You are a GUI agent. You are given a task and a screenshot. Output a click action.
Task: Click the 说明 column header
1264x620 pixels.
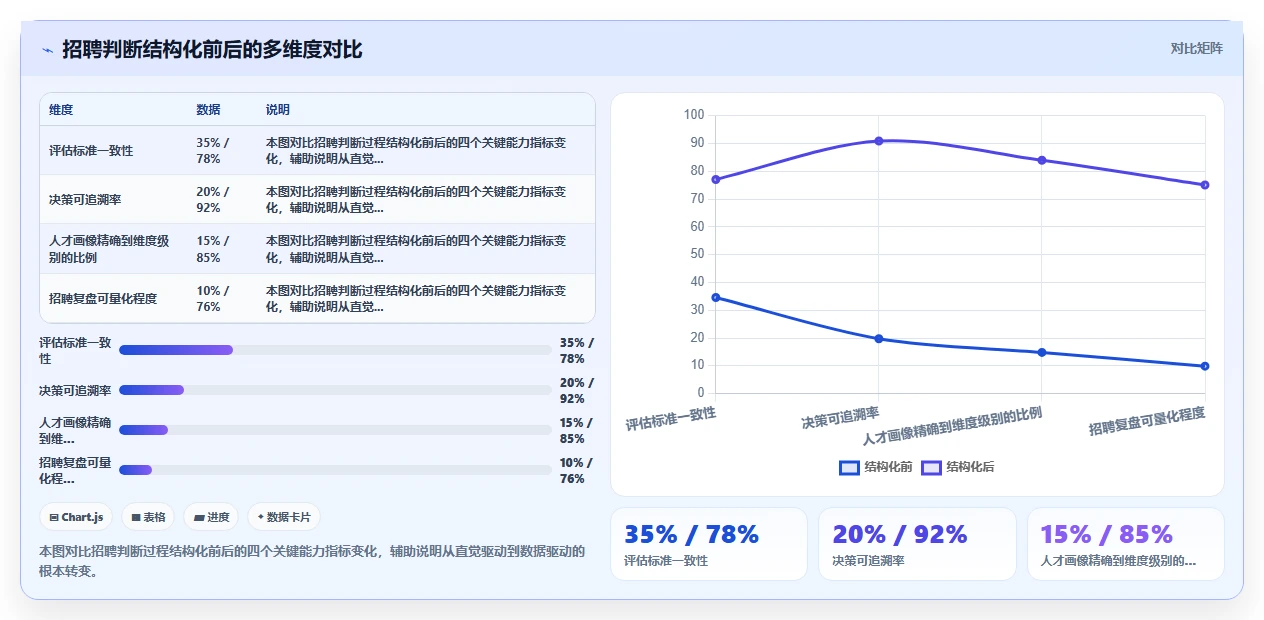coord(278,110)
